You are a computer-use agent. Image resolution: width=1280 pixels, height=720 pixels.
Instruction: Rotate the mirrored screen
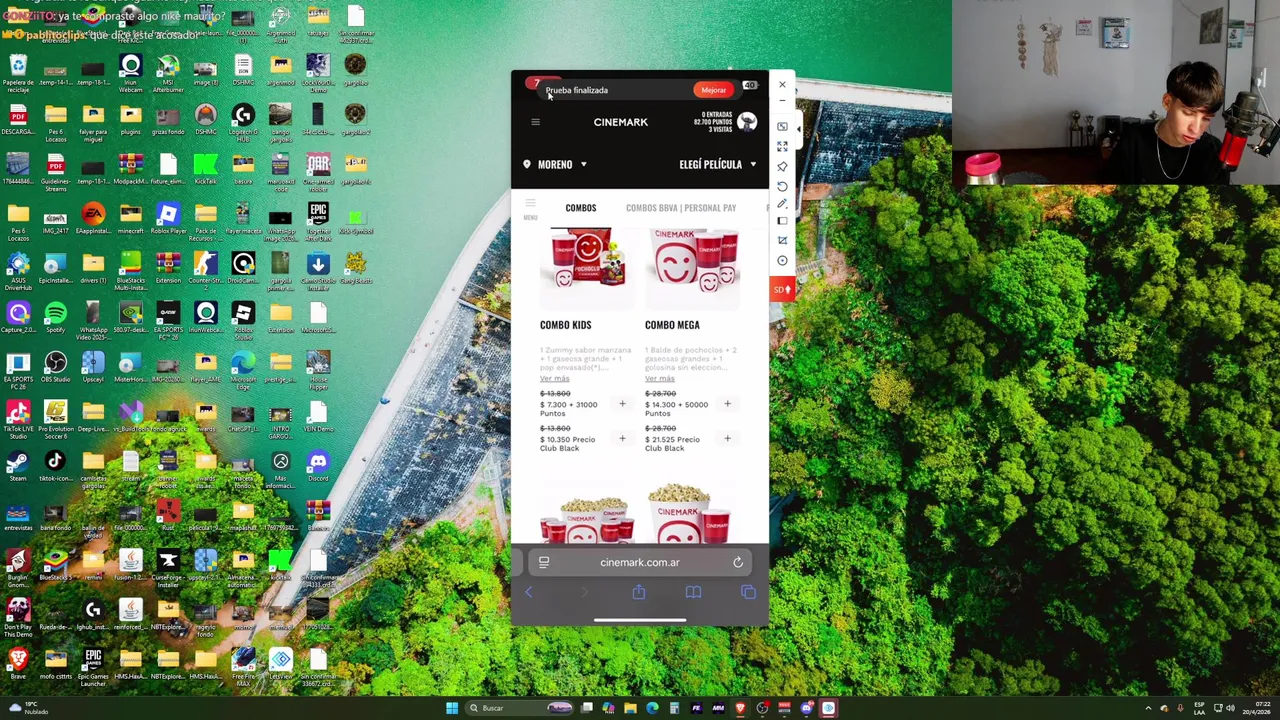tap(782, 185)
